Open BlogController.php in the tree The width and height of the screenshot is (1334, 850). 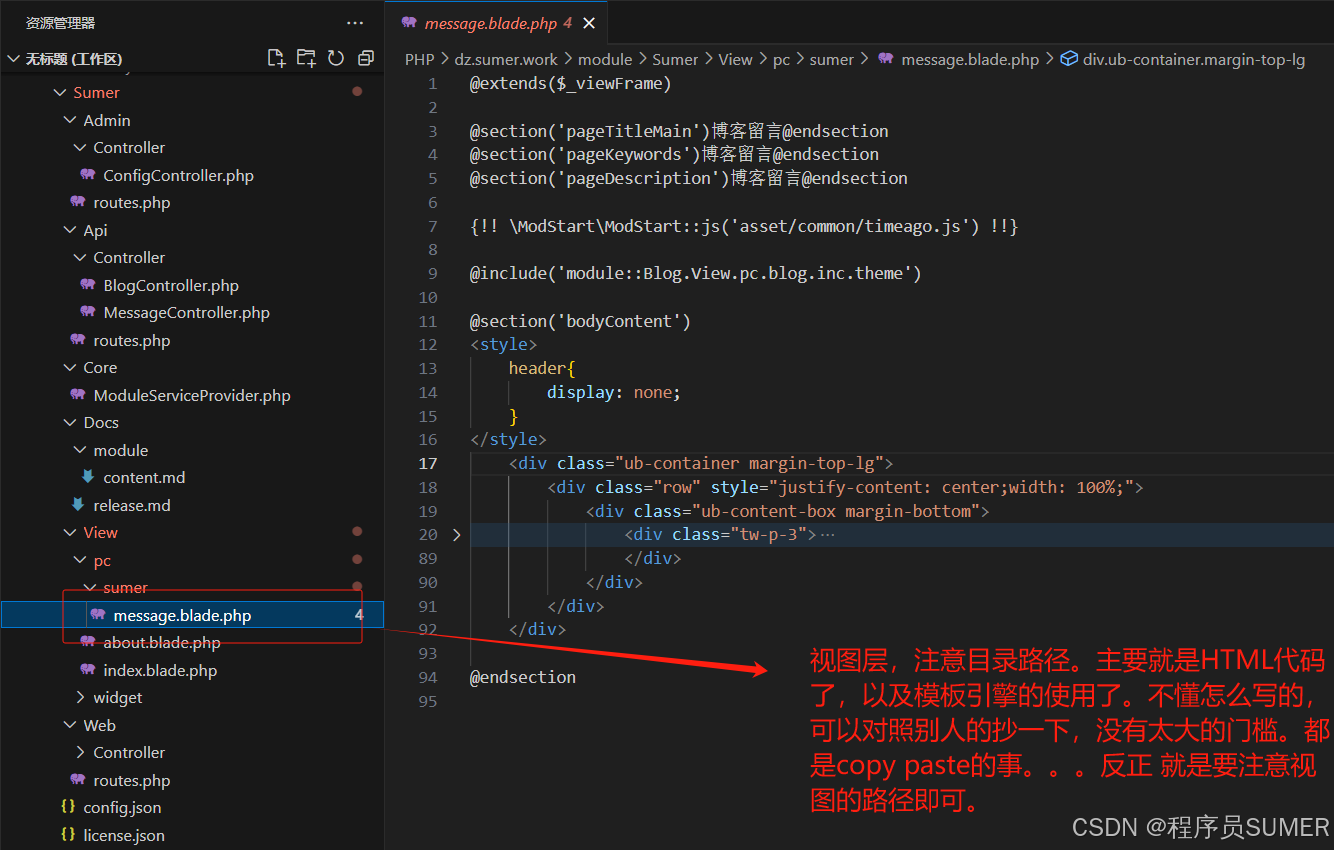171,285
